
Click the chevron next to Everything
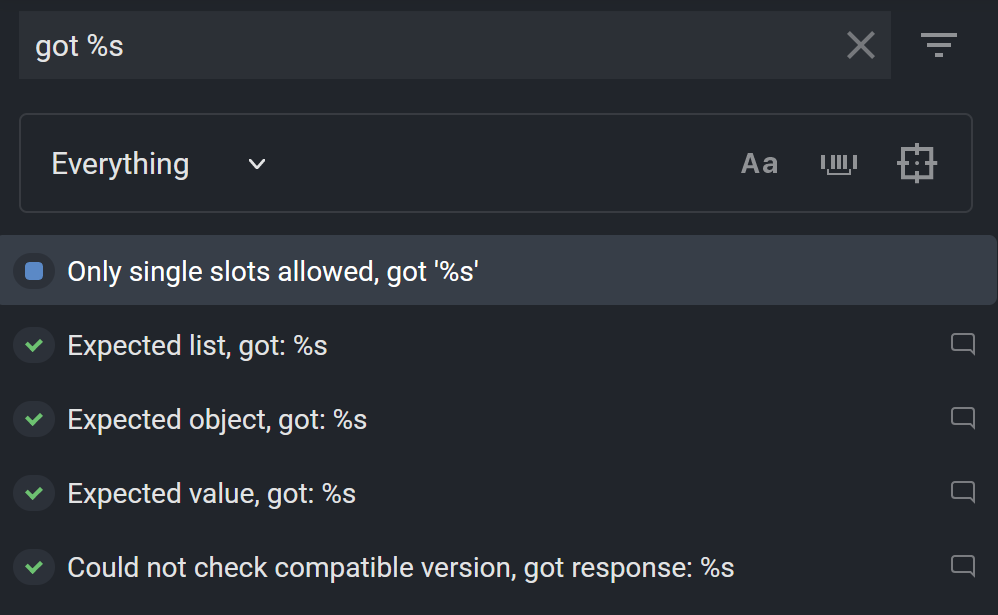point(257,164)
